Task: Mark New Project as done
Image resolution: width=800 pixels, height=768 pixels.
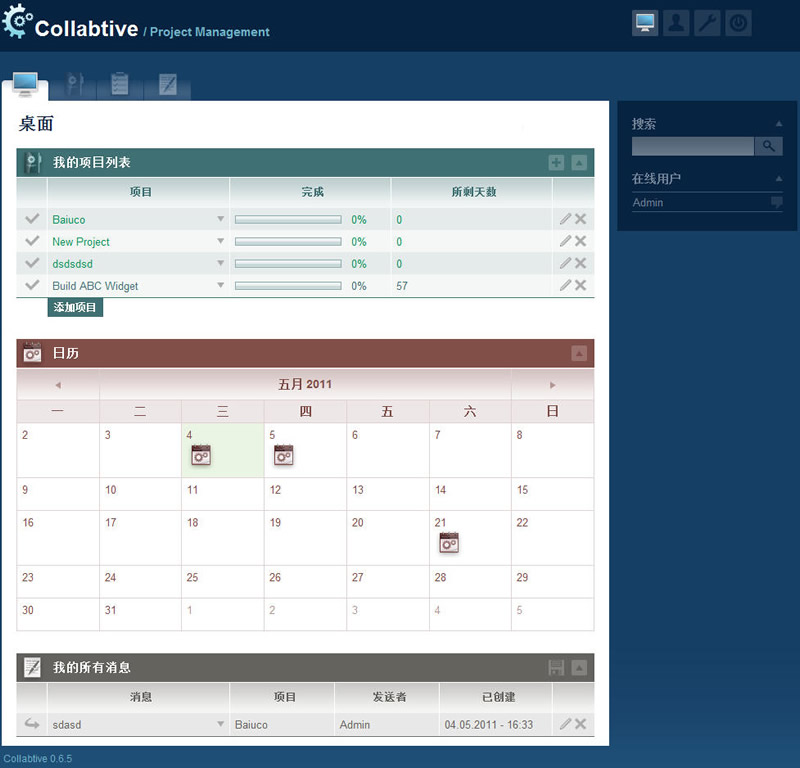Action: pyautogui.click(x=32, y=241)
